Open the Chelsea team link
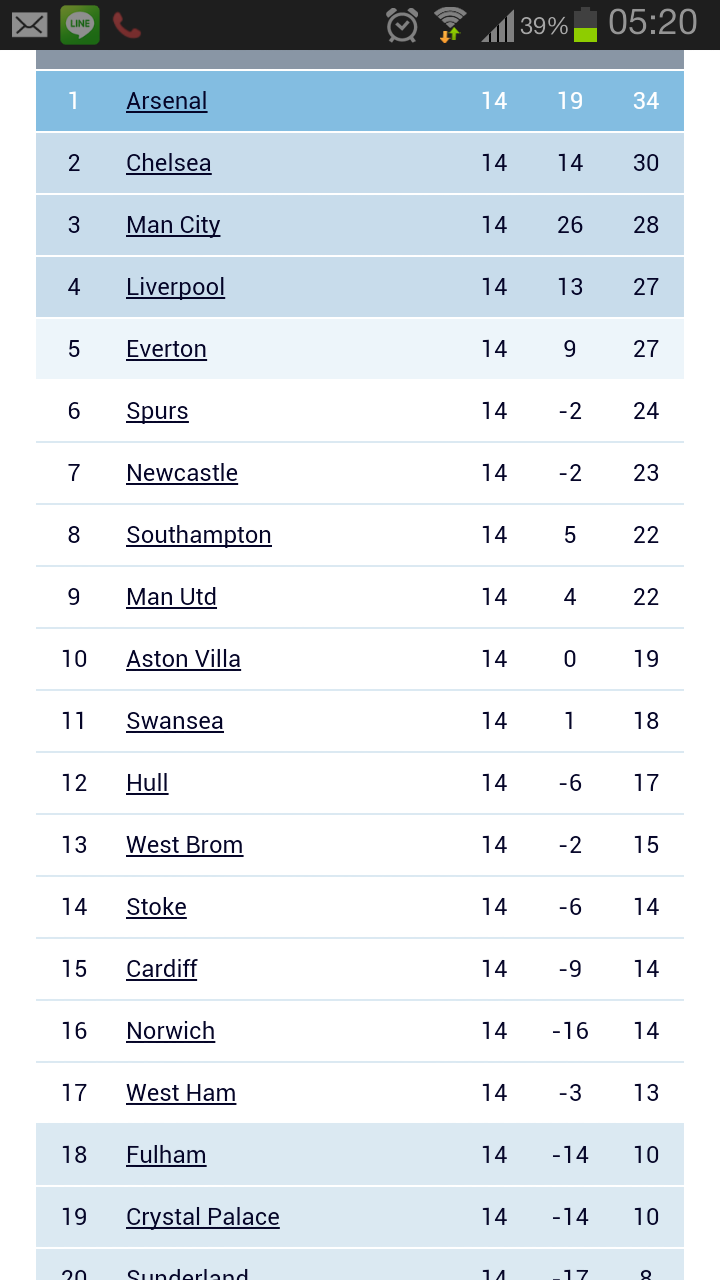The width and height of the screenshot is (720, 1280). 169,163
